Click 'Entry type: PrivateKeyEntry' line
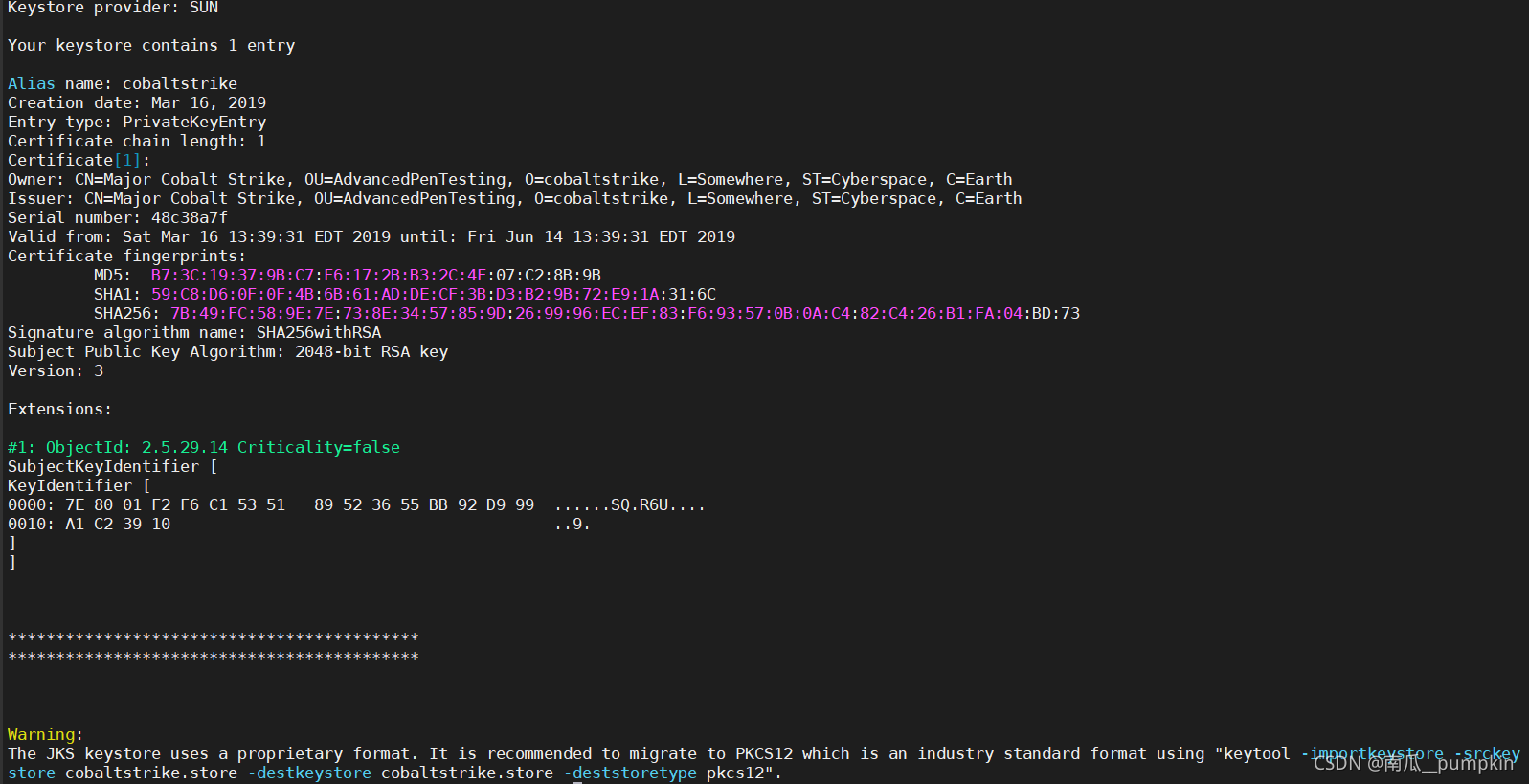Viewport: 1529px width, 784px height. [137, 123]
